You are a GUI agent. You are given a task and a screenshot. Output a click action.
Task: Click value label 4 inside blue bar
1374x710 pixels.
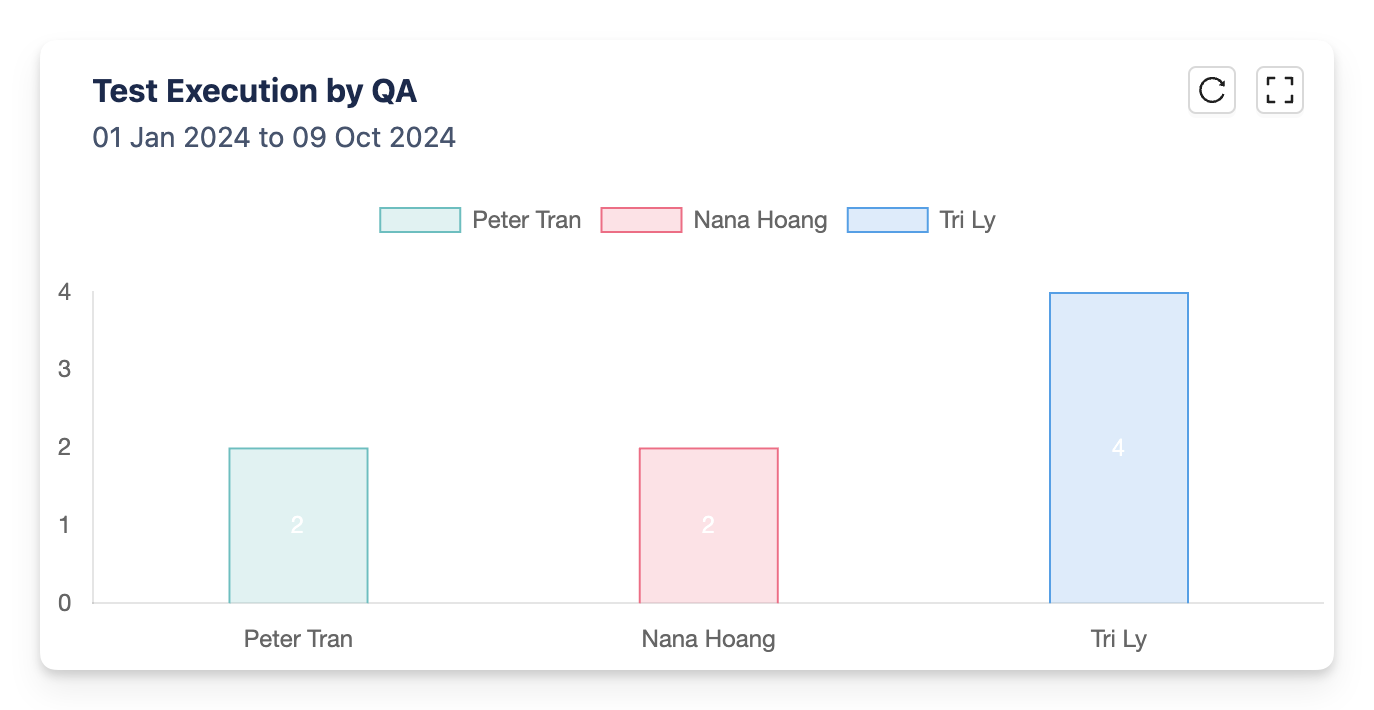[1118, 448]
